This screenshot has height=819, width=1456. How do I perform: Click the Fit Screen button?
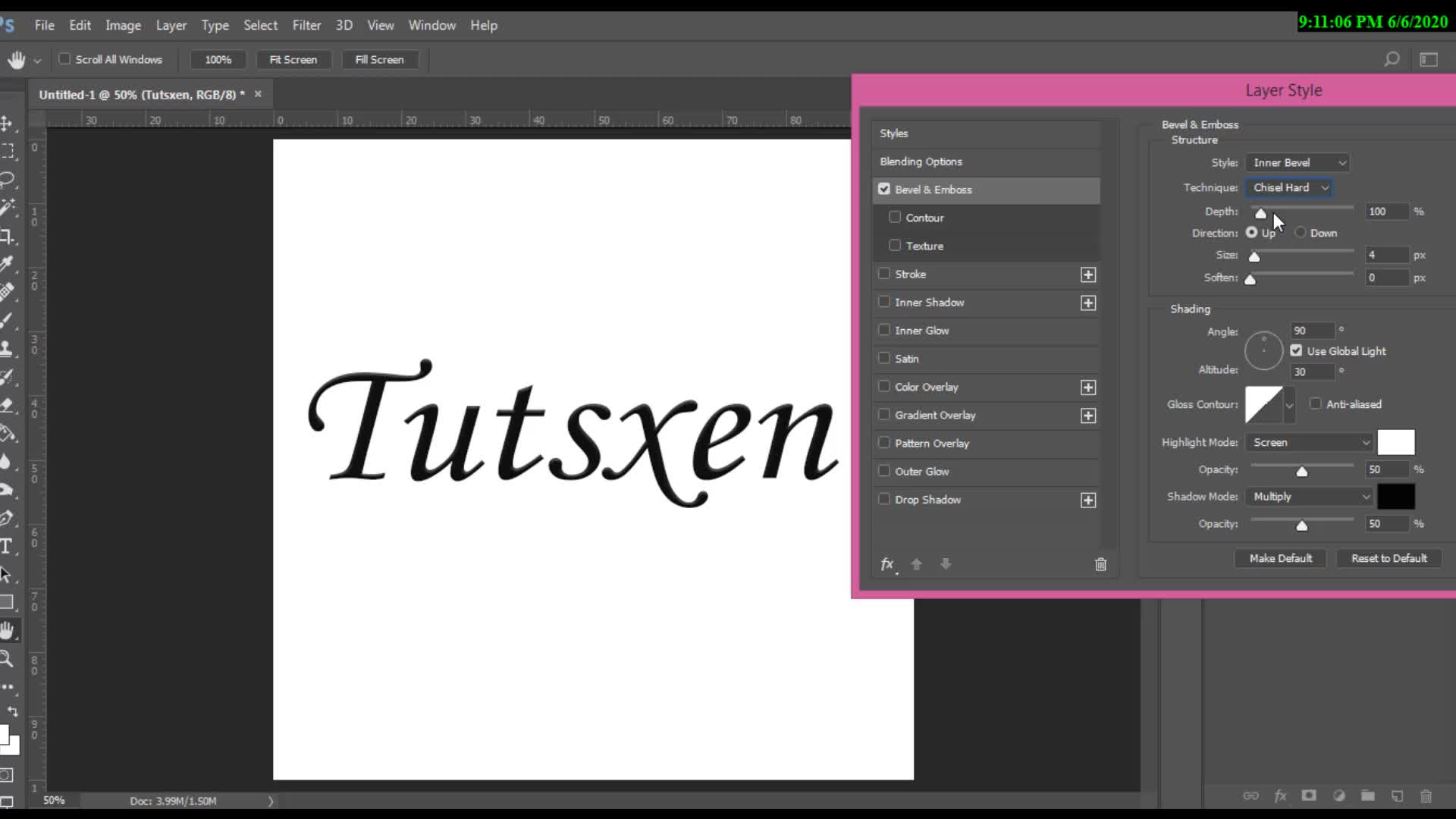pyautogui.click(x=293, y=59)
